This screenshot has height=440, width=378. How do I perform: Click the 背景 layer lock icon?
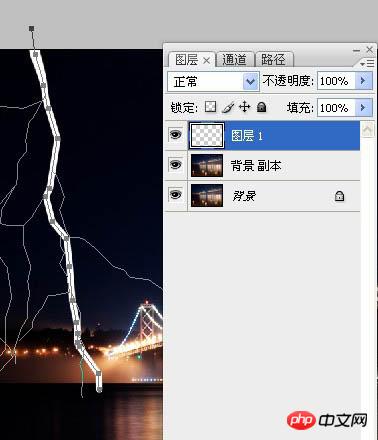pyautogui.click(x=339, y=196)
